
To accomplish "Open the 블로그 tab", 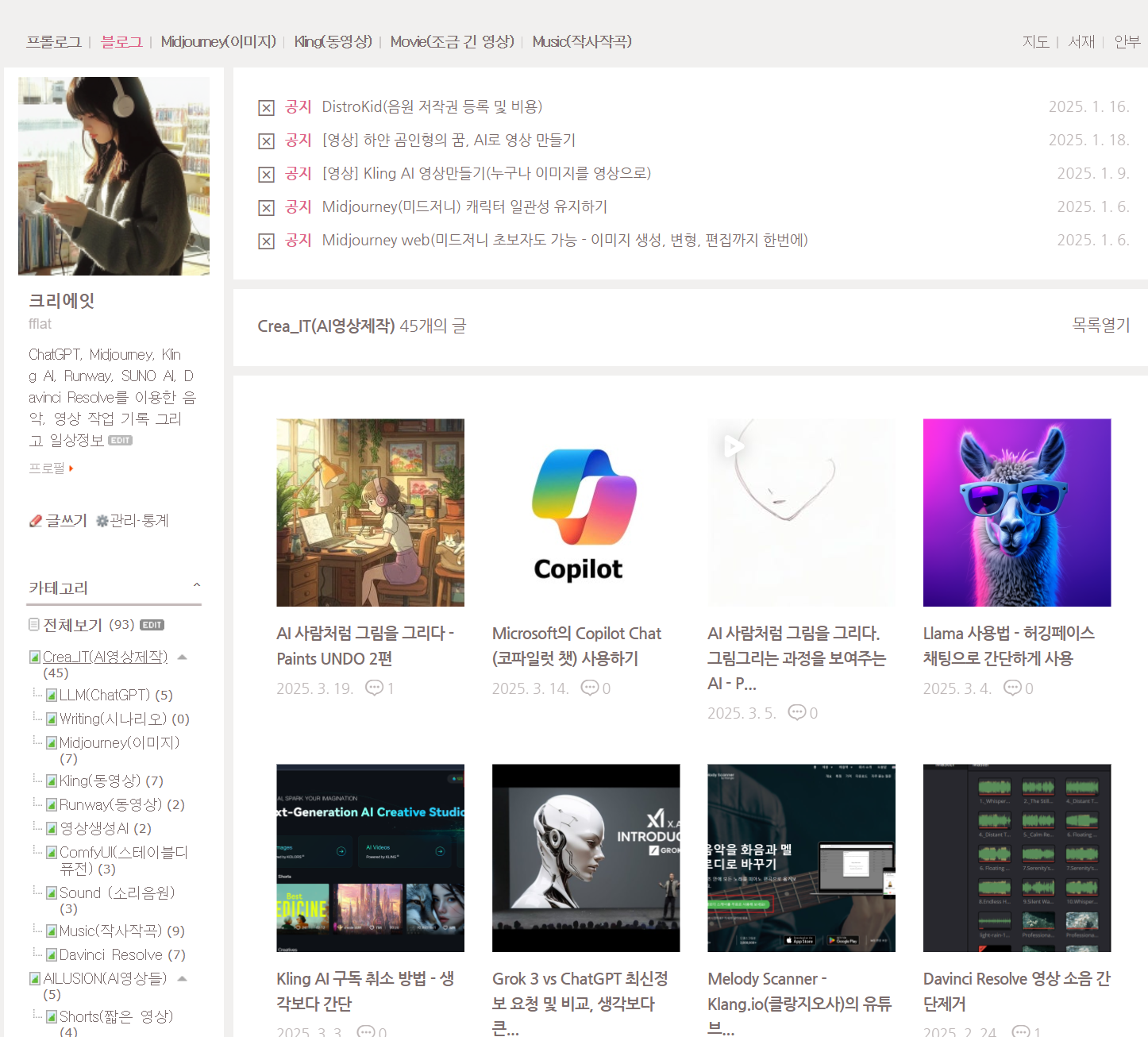I will tap(121, 42).
